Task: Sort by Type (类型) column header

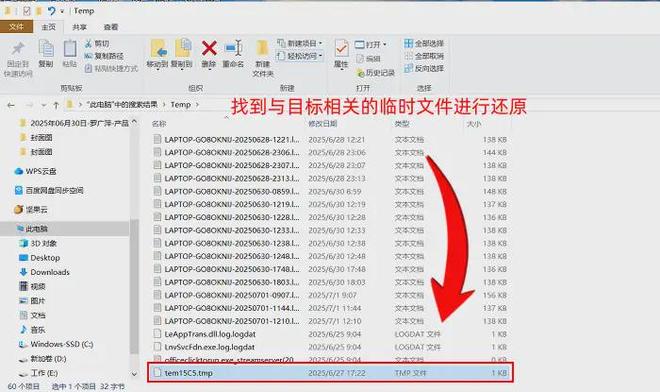Action: (x=402, y=124)
